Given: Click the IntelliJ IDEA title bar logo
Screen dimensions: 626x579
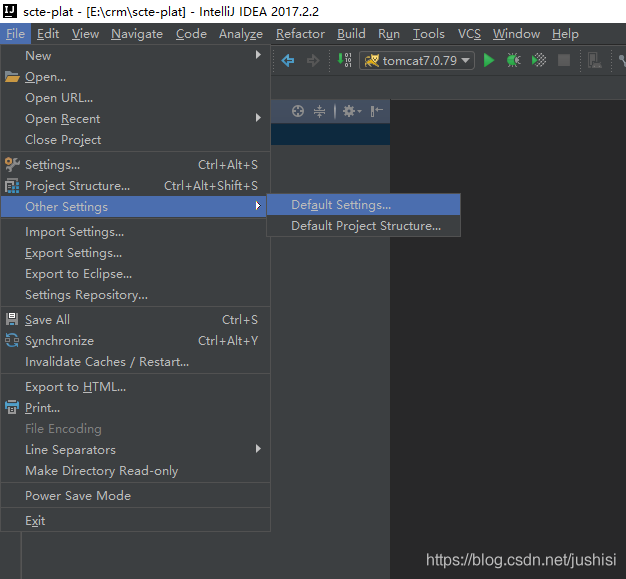Looking at the screenshot, I should click(x=10, y=11).
